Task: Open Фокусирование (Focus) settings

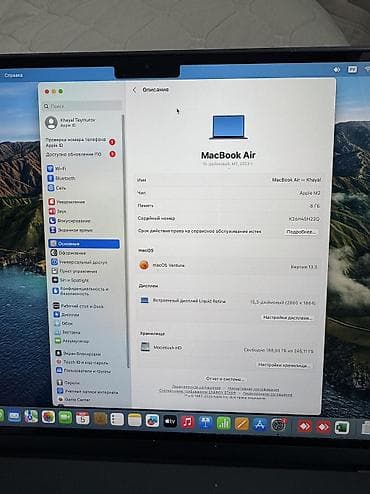Action: [70, 220]
